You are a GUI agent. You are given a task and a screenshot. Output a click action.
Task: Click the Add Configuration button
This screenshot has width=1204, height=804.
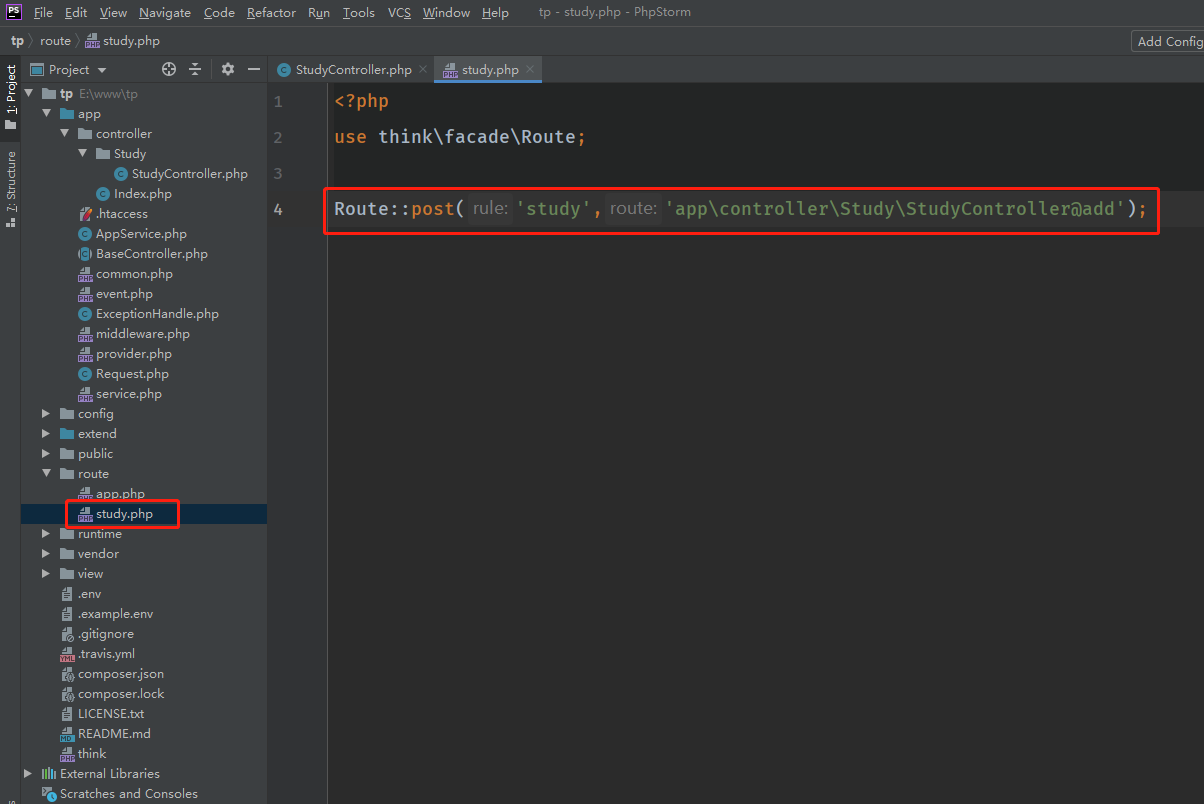click(1167, 41)
